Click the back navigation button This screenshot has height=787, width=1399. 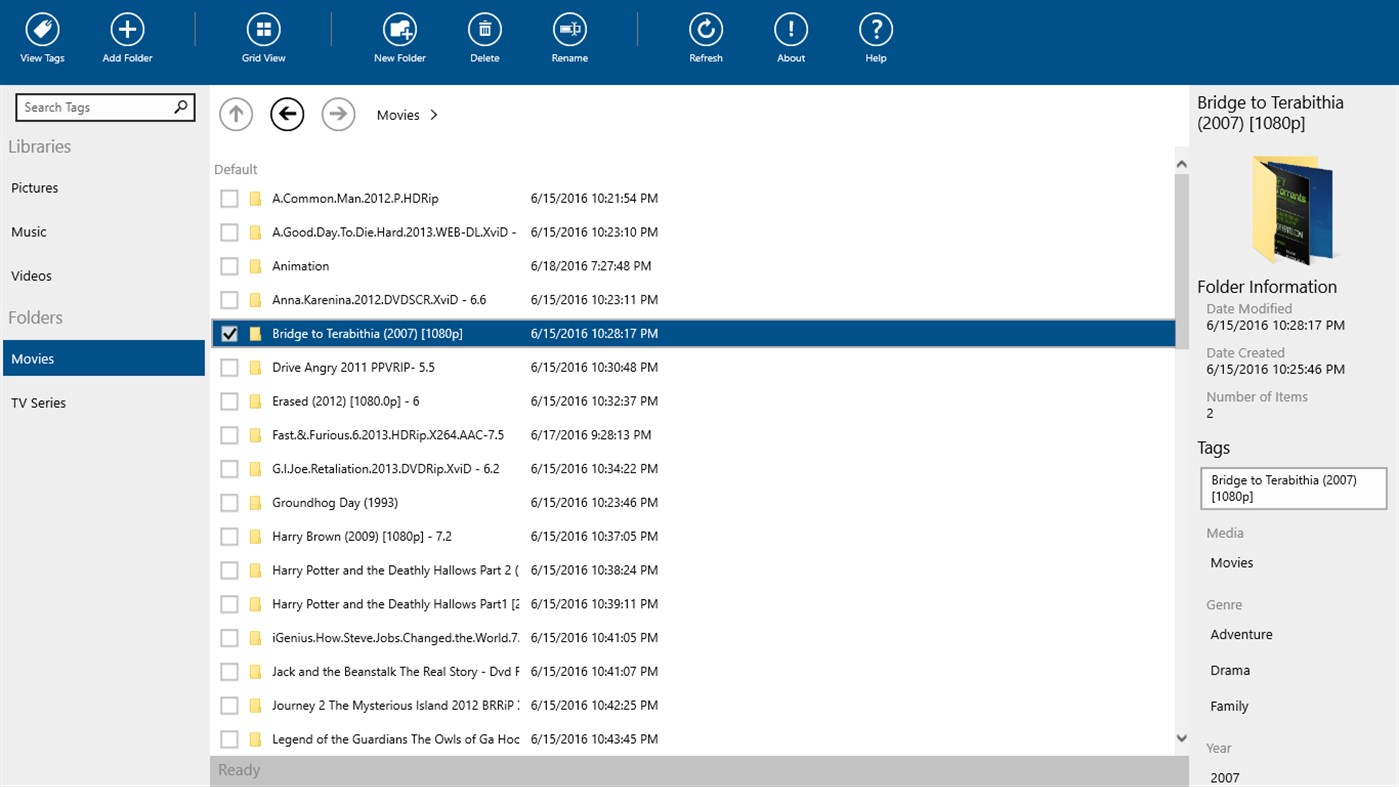tap(287, 114)
